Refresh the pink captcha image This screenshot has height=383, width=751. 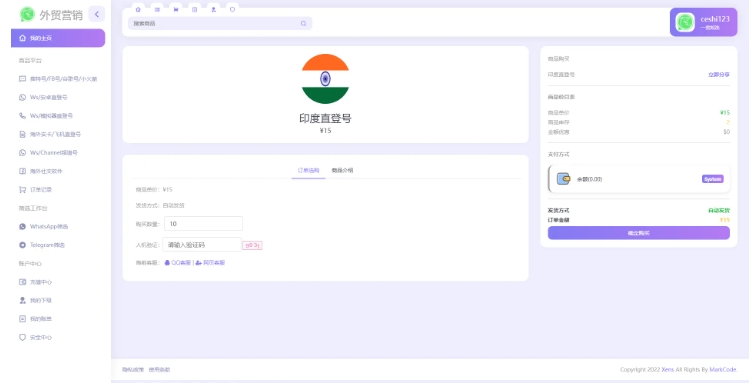tap(252, 246)
